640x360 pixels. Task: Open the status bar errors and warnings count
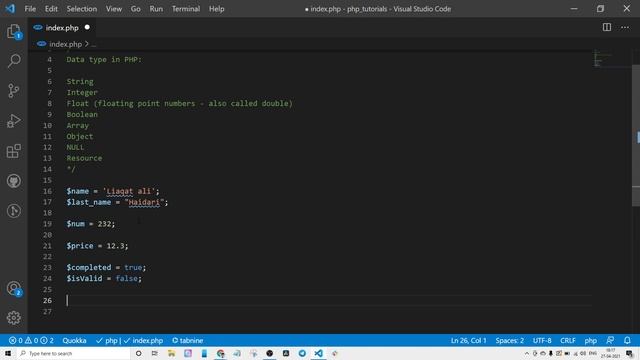pos(31,340)
